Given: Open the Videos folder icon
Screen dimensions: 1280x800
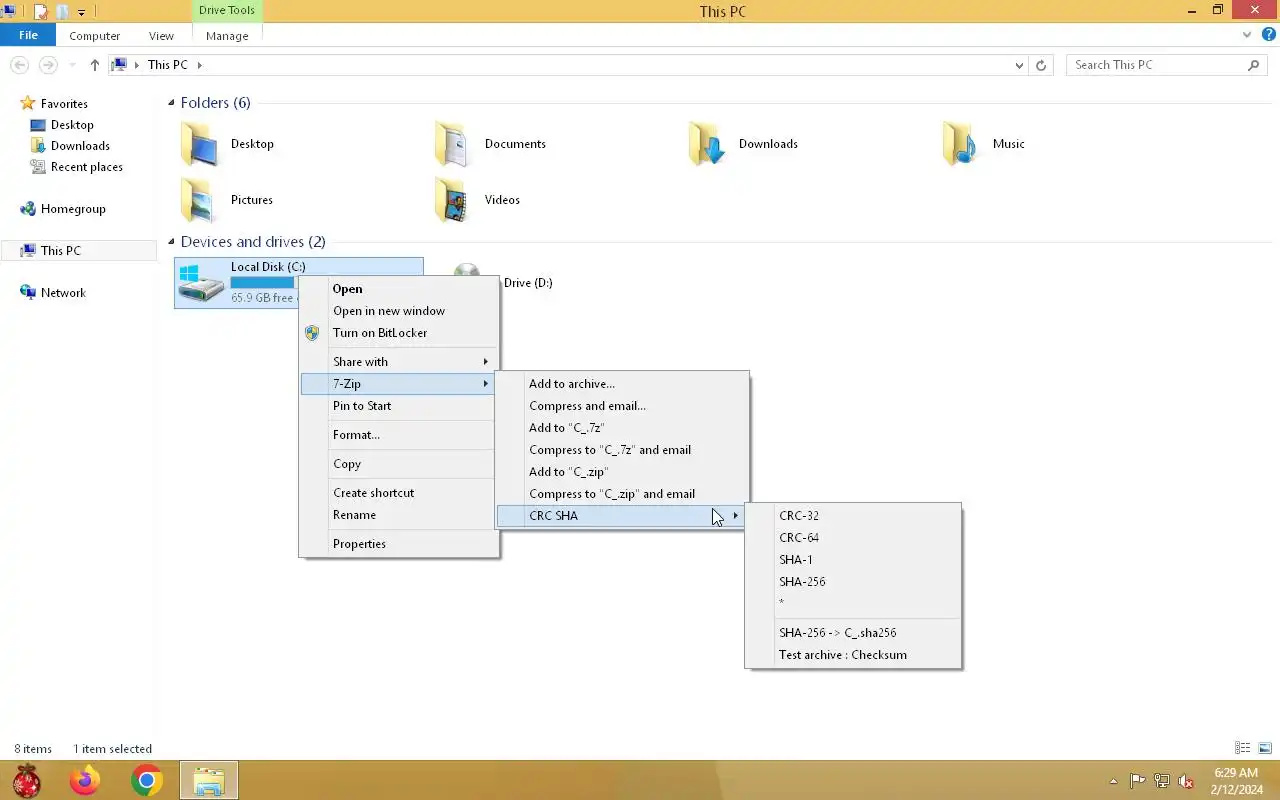Looking at the screenshot, I should click(x=454, y=200).
